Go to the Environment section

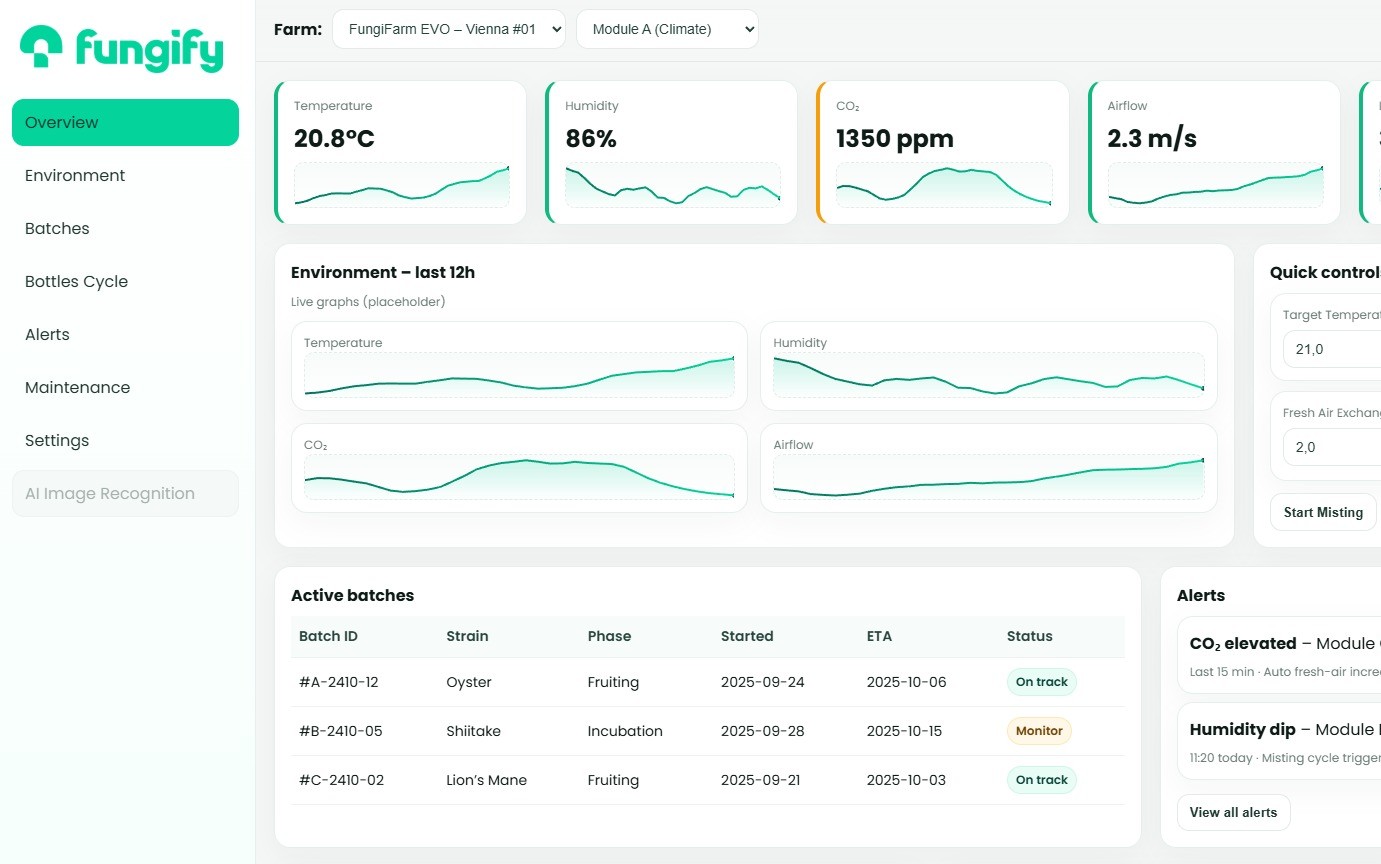75,175
